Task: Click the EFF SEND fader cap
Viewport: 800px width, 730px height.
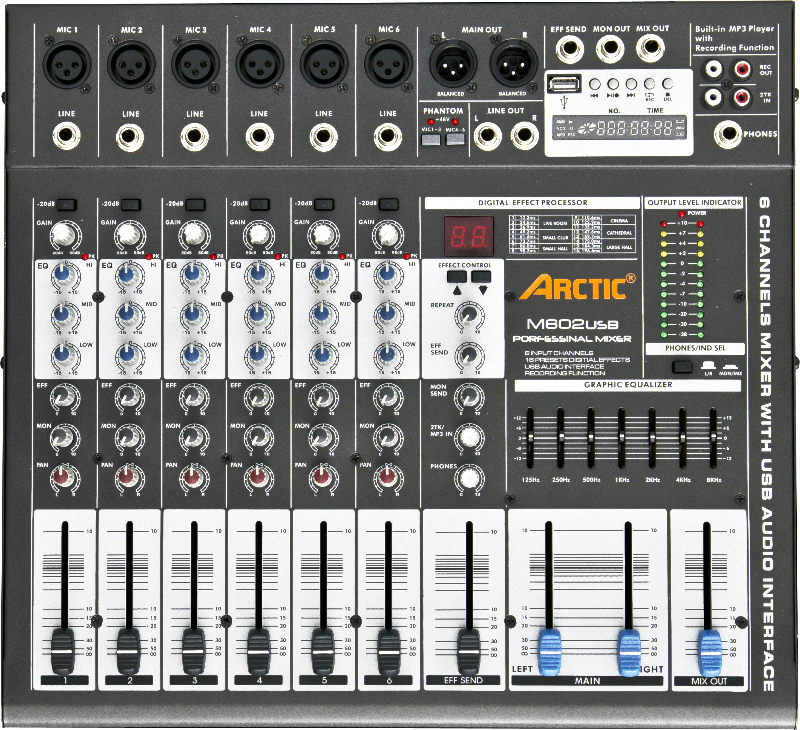Action: click(x=467, y=652)
